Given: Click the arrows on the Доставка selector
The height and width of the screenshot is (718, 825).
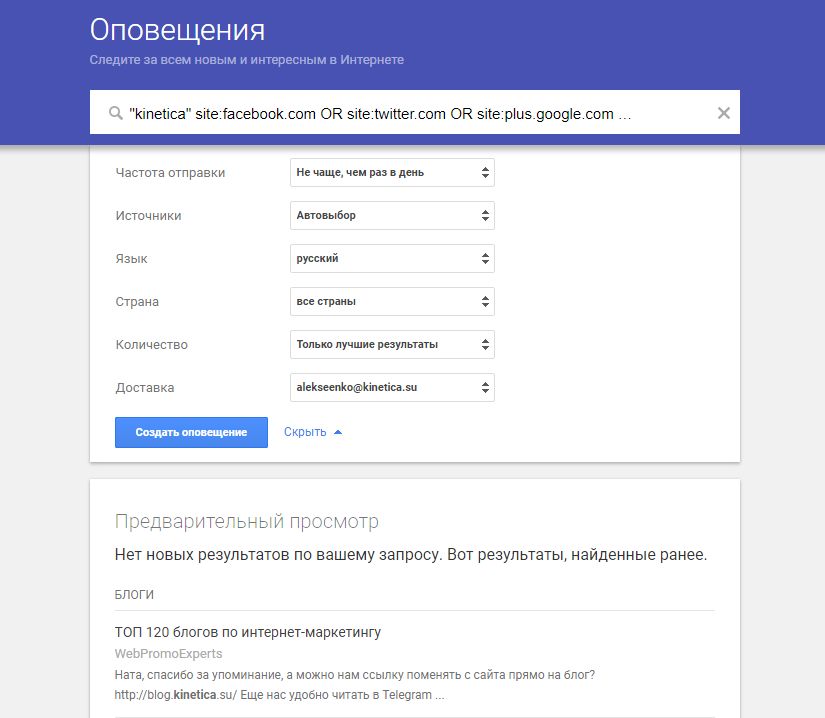Looking at the screenshot, I should point(485,388).
